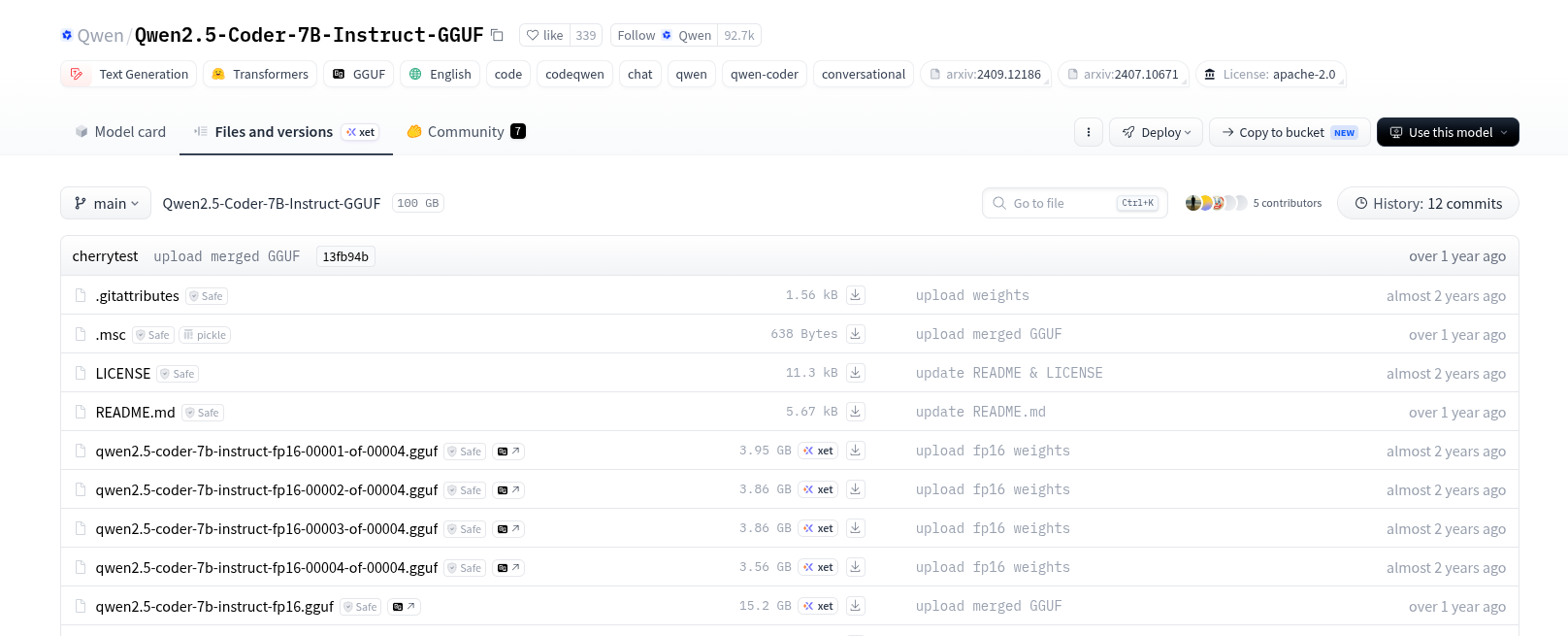This screenshot has height=636, width=1568.
Task: Open the .msc file
Action: (111, 335)
